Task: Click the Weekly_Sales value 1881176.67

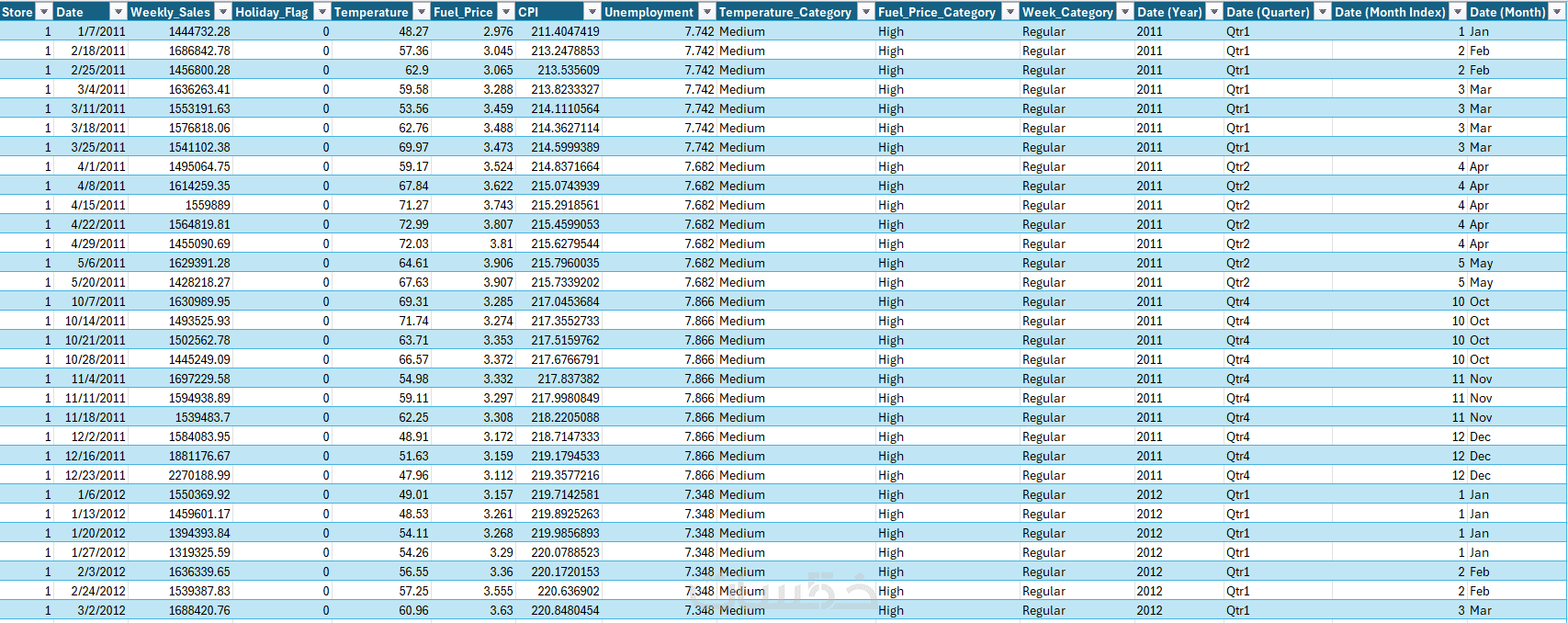Action: tap(199, 456)
